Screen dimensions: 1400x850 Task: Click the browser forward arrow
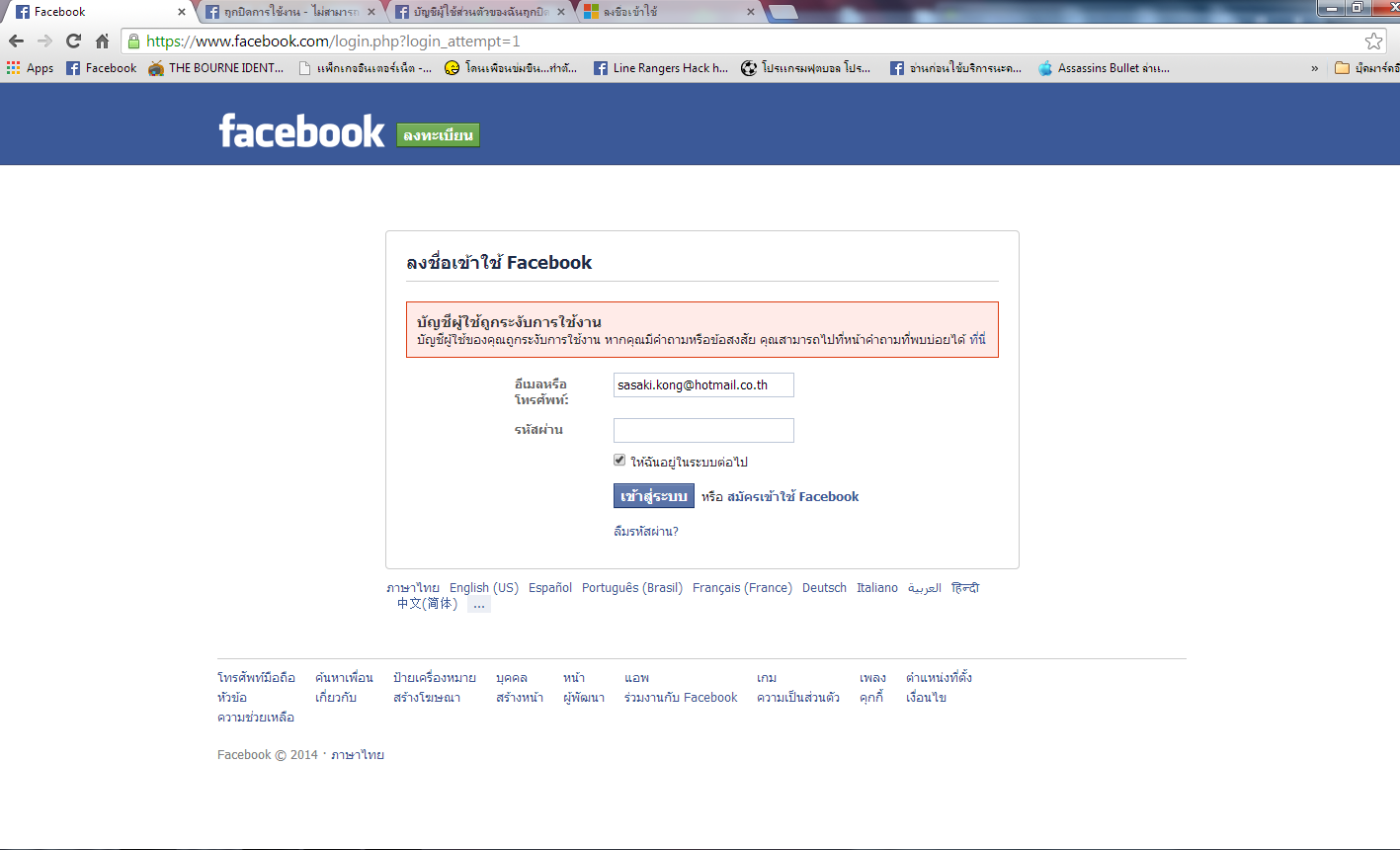point(44,42)
